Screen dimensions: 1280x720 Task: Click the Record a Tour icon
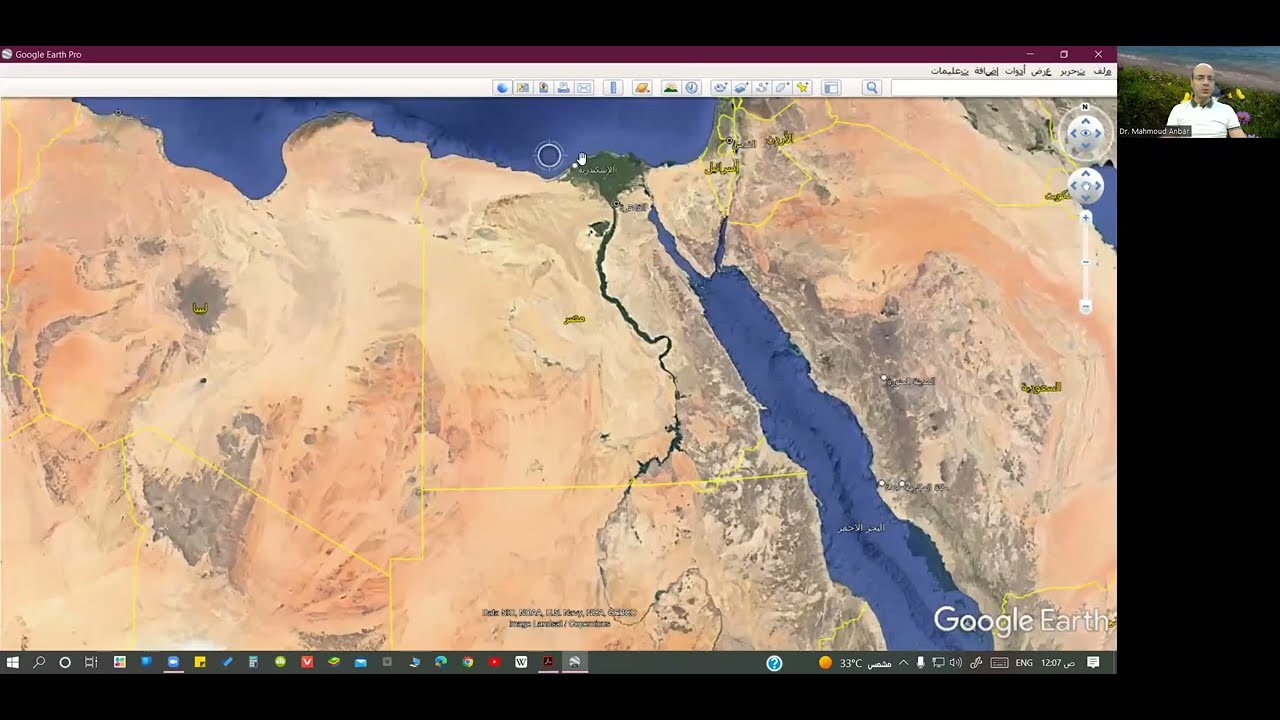pyautogui.click(x=721, y=88)
